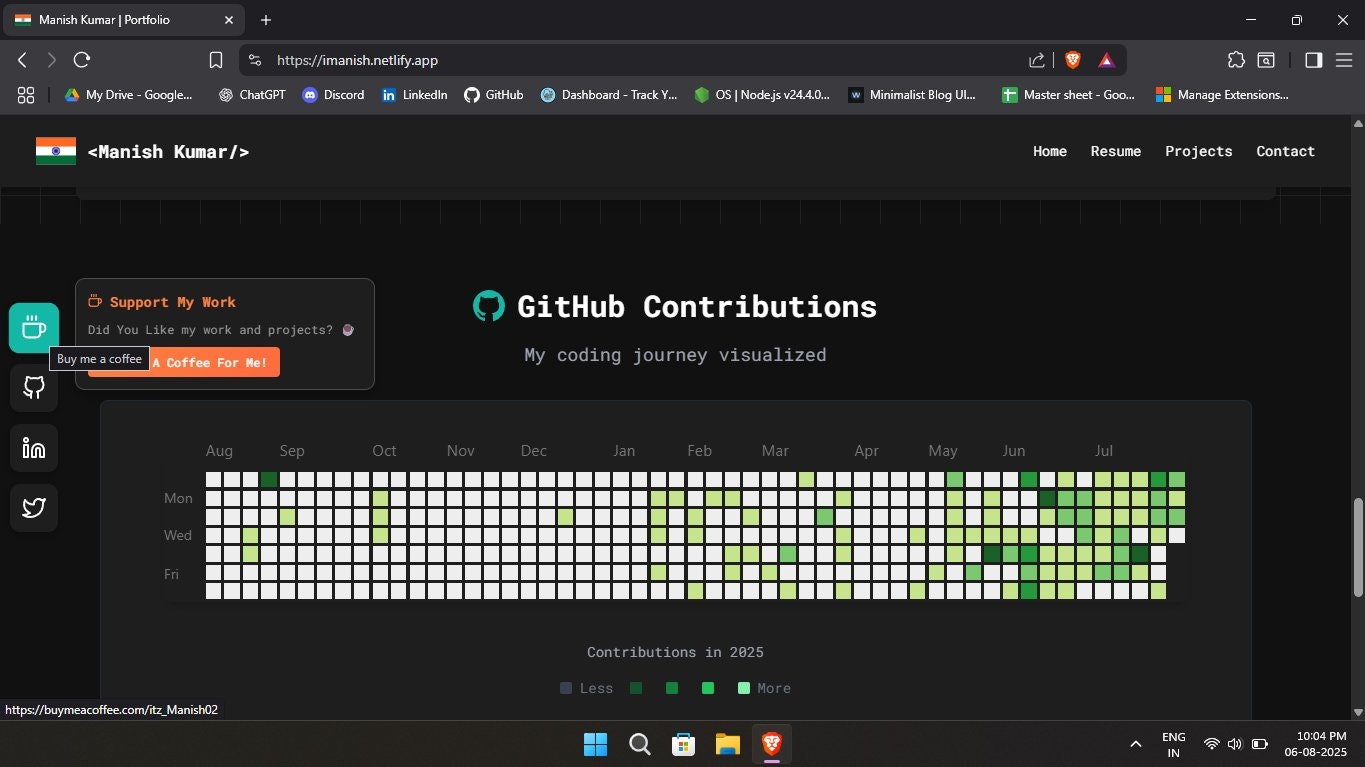This screenshot has width=1365, height=767.
Task: Click the Brave icon in taskbar
Action: pos(771,744)
